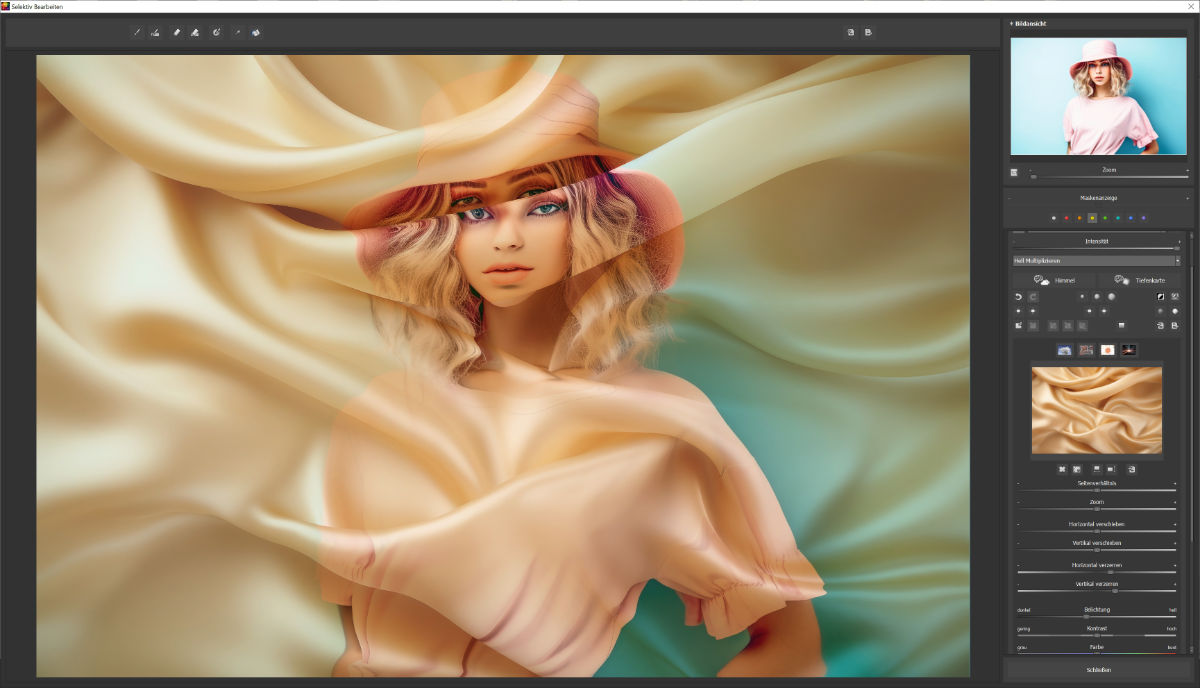Image resolution: width=1200 pixels, height=688 pixels.
Task: Open the Hell Multiplizieren blend mode dropdown
Action: pos(1097,260)
